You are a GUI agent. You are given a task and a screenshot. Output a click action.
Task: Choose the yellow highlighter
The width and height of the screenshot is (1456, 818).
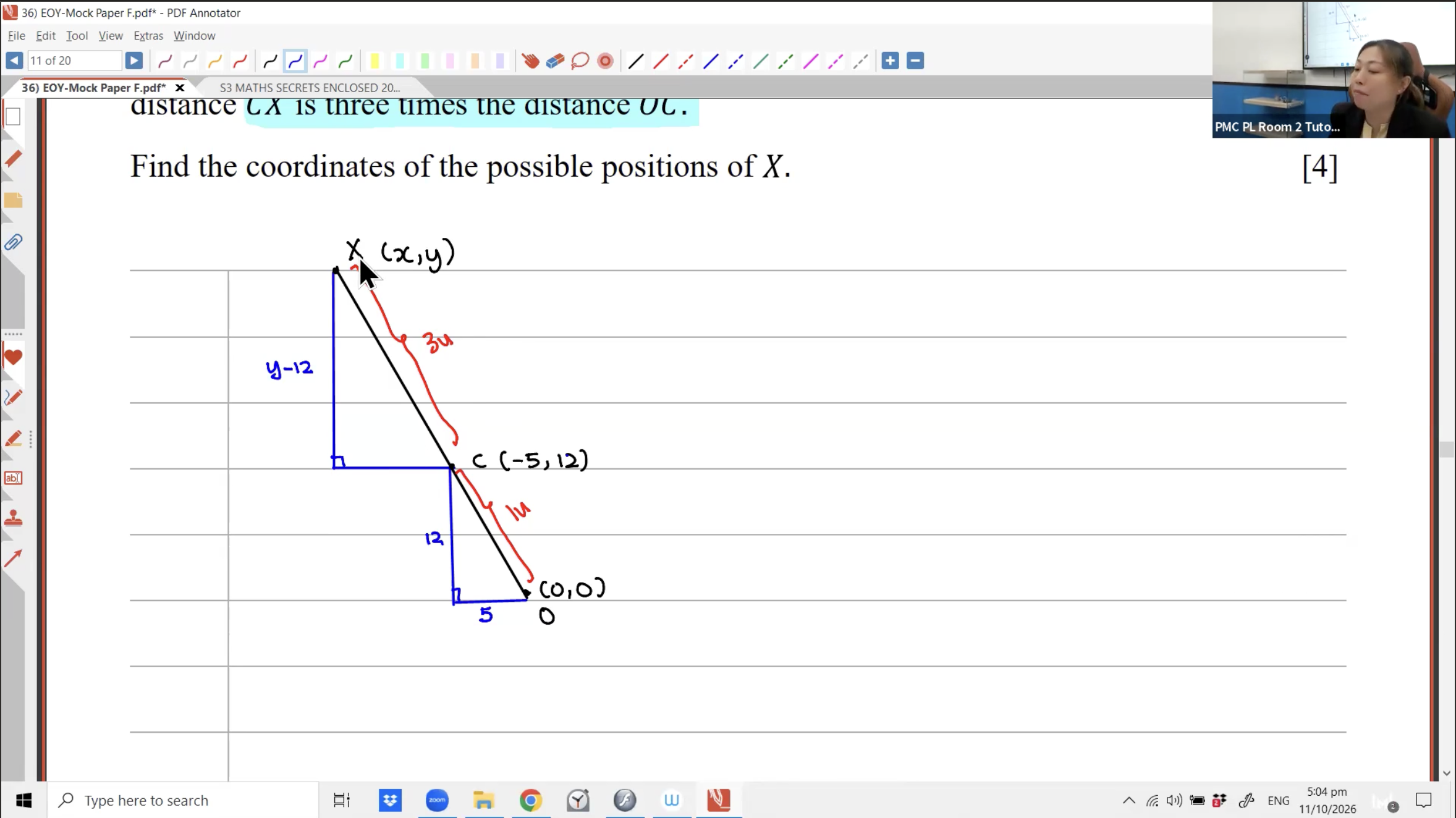[375, 61]
